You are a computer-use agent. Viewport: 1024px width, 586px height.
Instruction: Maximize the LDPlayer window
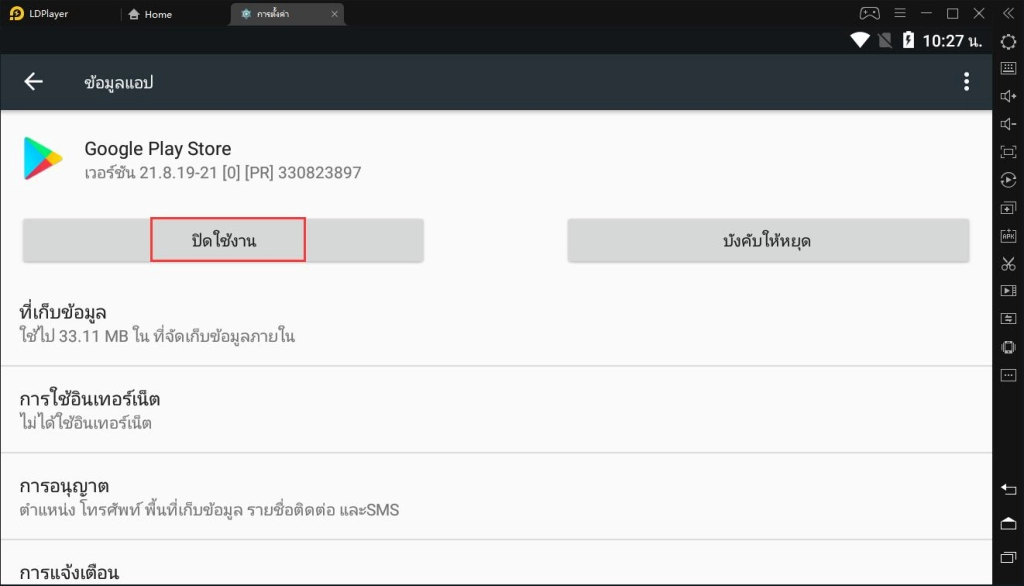pyautogui.click(x=953, y=13)
